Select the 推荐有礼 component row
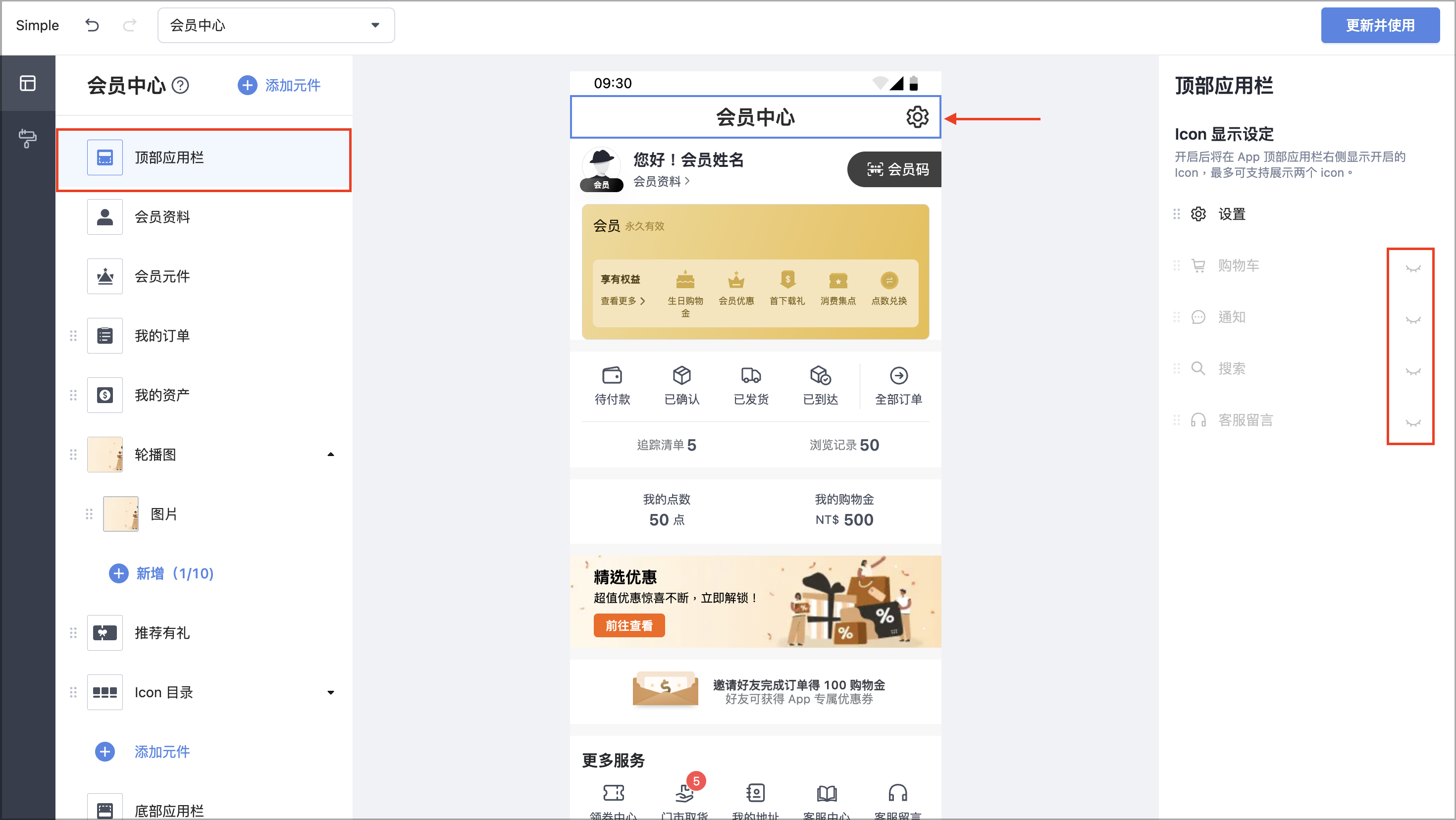This screenshot has width=1456, height=820. [x=204, y=633]
